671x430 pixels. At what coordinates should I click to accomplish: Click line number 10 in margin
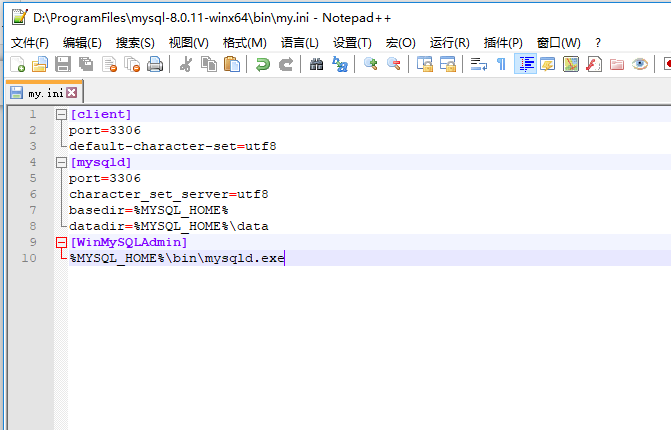pos(29,258)
